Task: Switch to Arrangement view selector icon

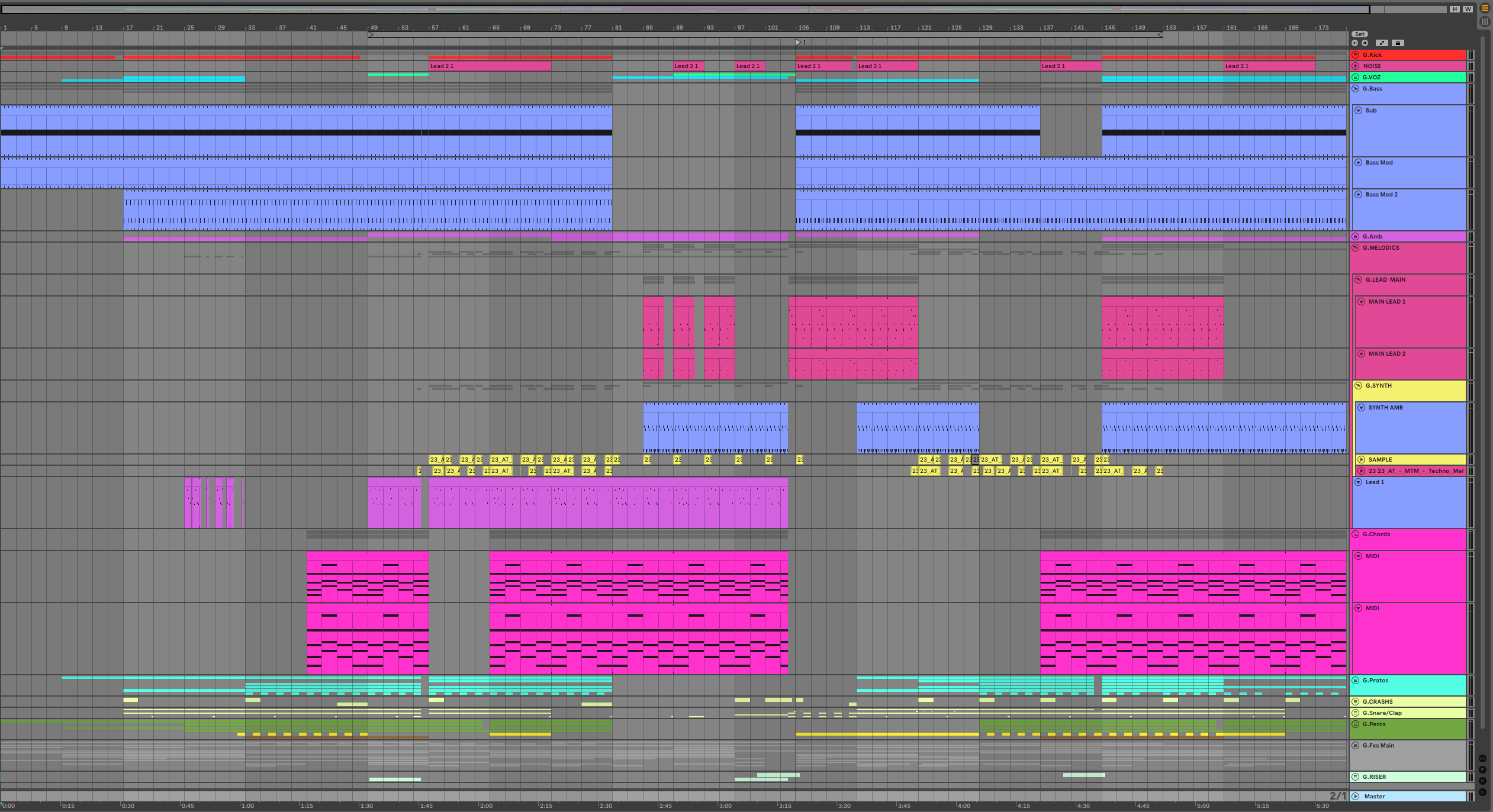Action: (1485, 9)
